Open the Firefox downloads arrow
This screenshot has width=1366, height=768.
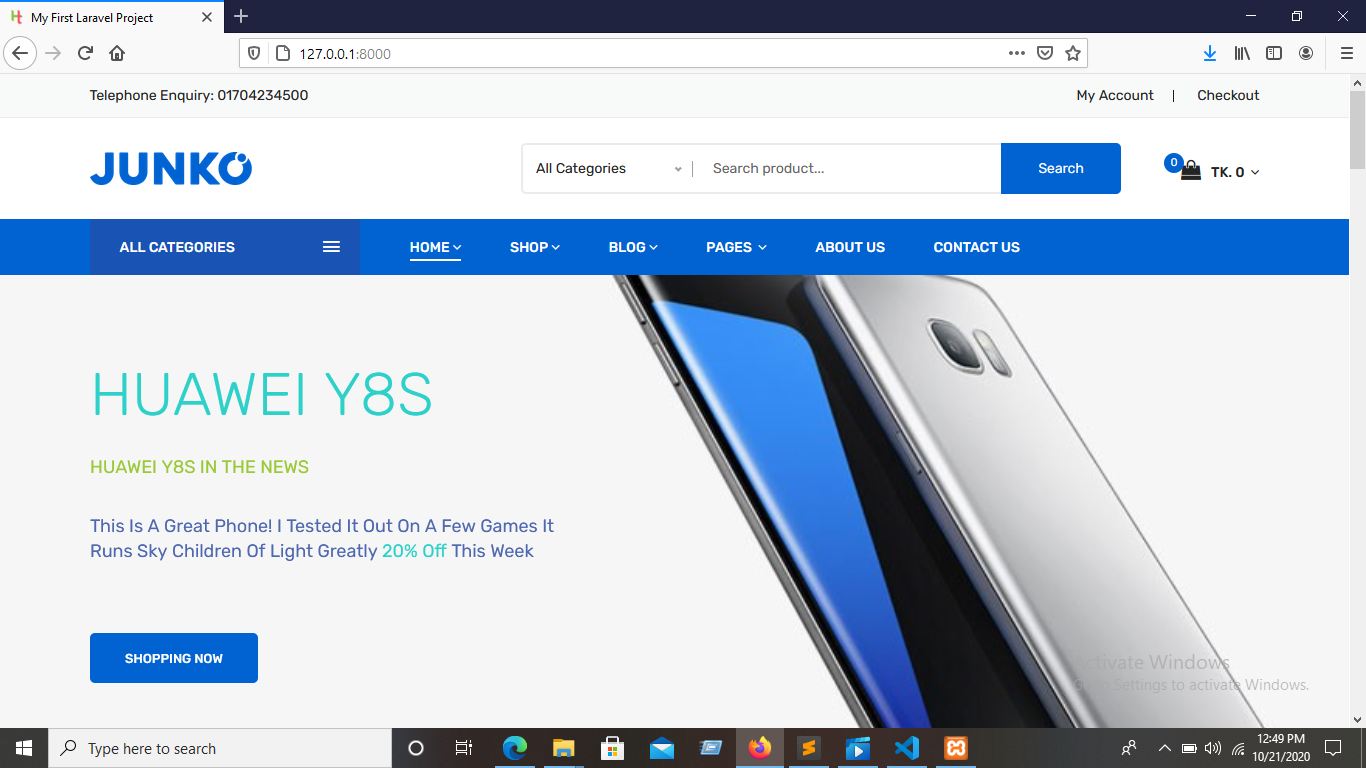(x=1210, y=53)
